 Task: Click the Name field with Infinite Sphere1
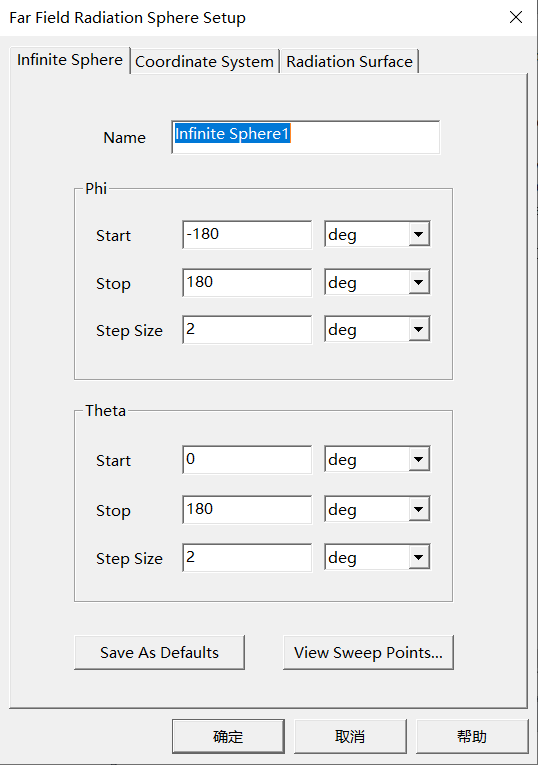(306, 137)
